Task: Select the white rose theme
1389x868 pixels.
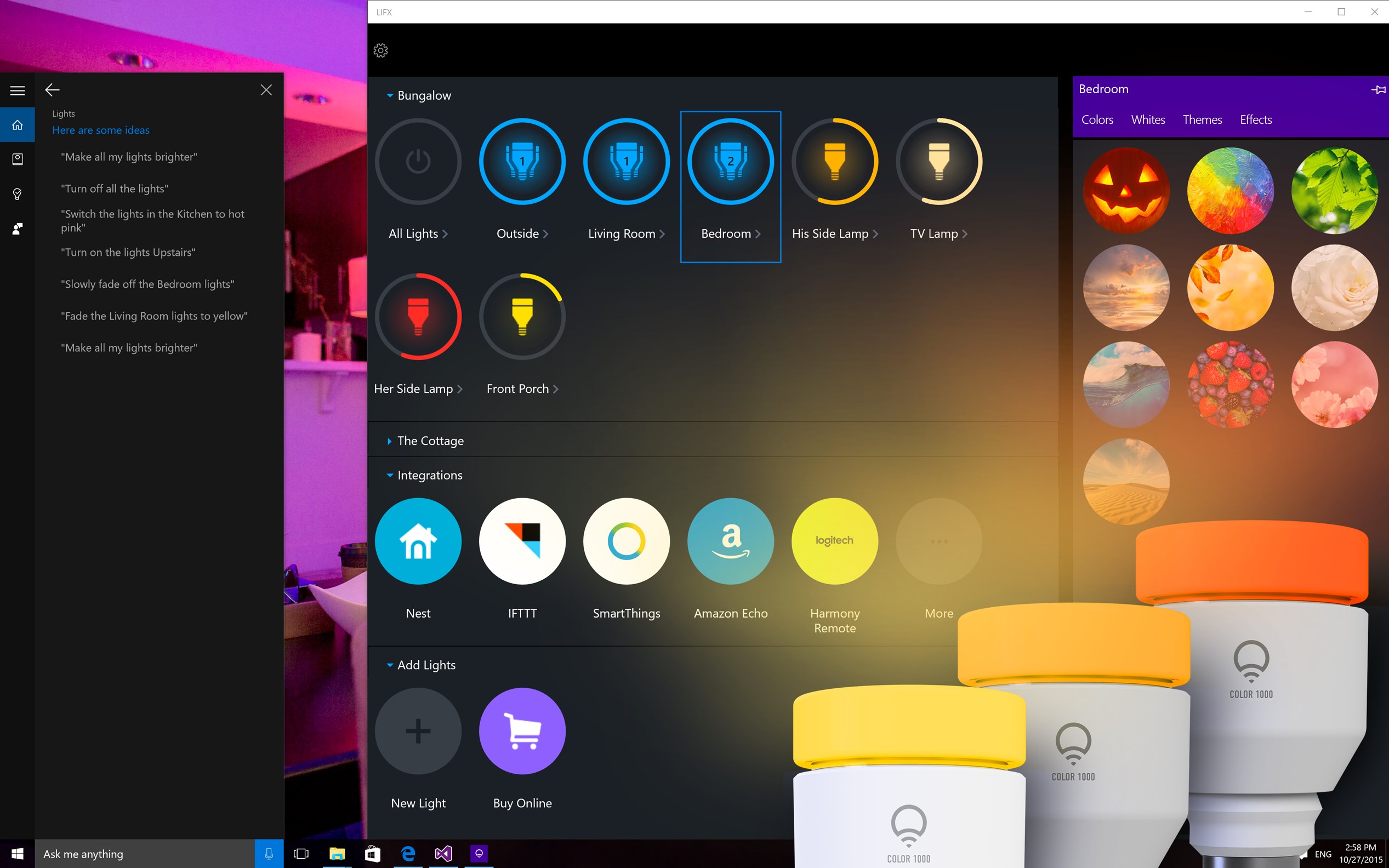Action: coord(1334,288)
